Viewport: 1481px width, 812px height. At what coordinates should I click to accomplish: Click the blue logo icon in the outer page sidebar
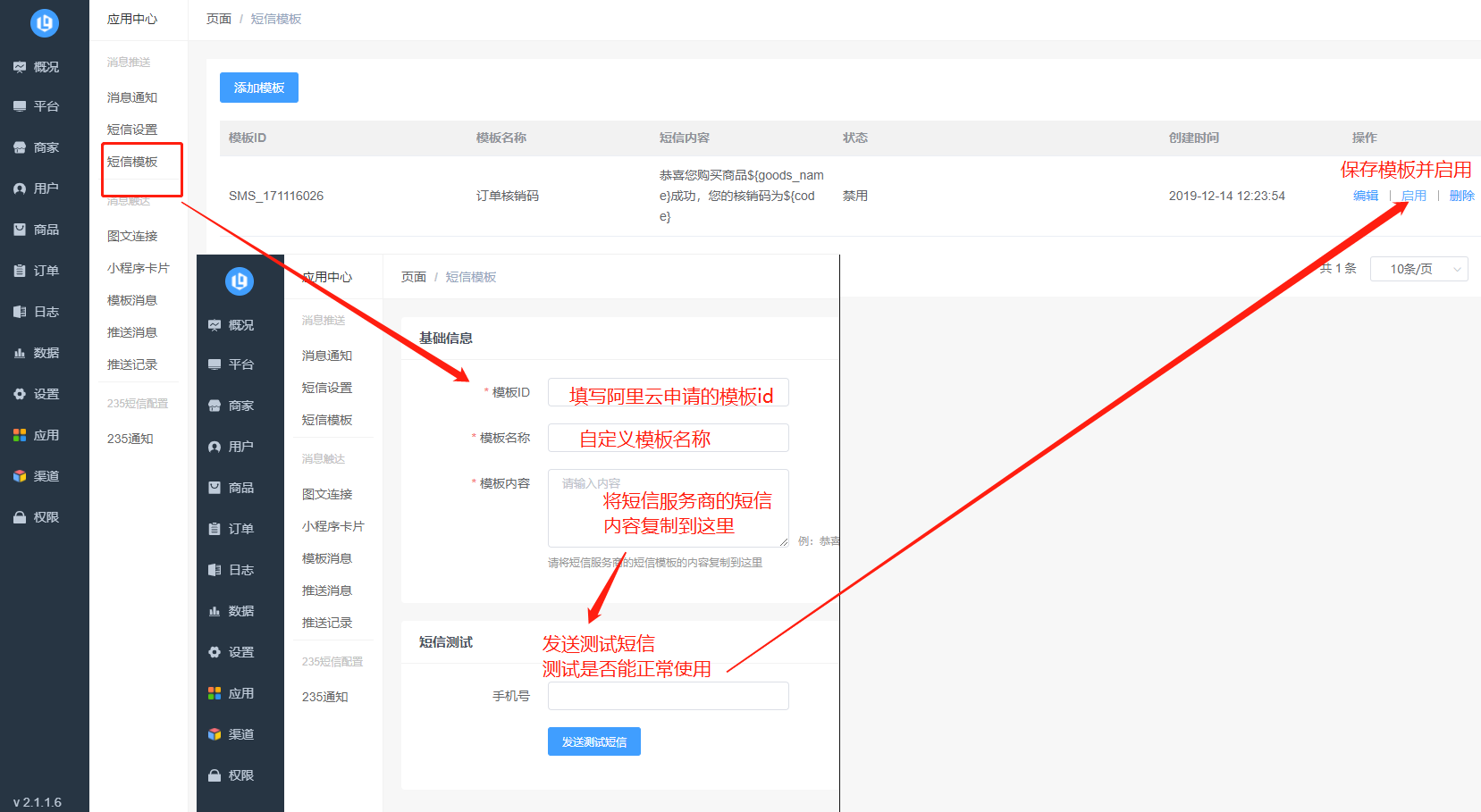45,23
